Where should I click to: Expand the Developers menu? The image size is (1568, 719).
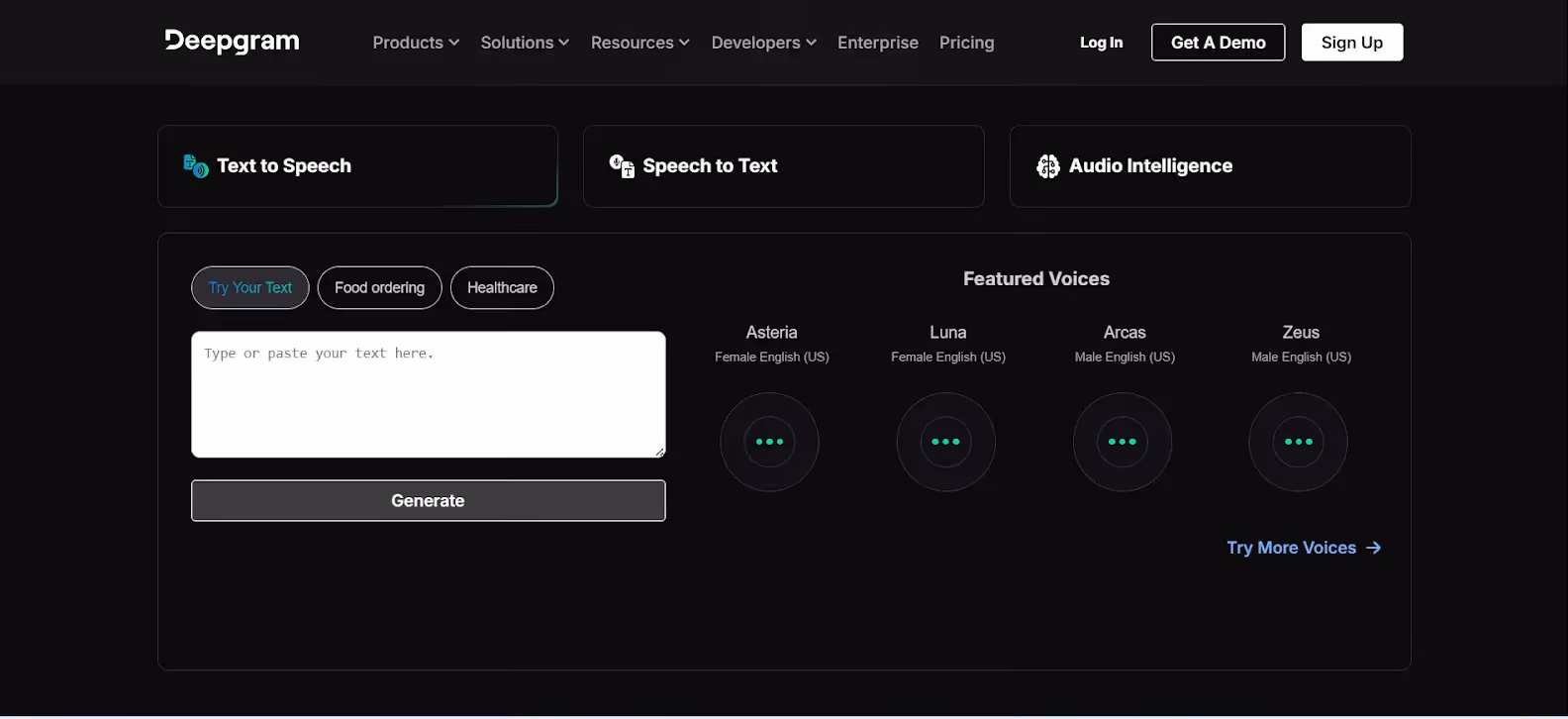pyautogui.click(x=764, y=43)
